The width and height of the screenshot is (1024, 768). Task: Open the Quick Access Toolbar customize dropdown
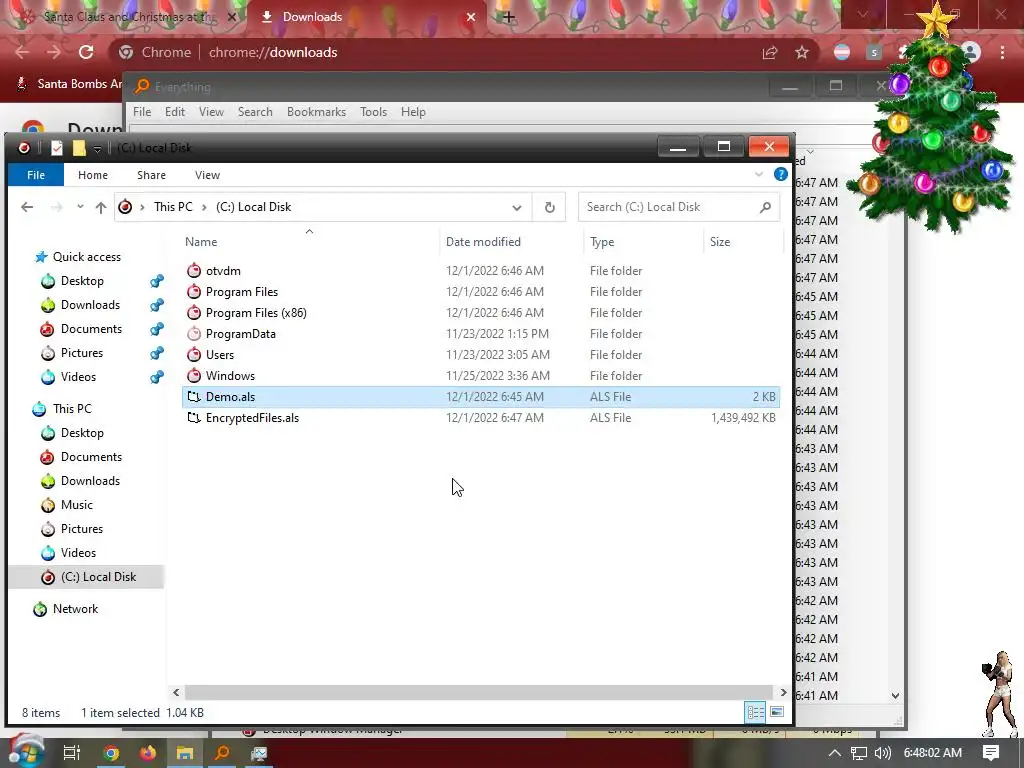97,149
